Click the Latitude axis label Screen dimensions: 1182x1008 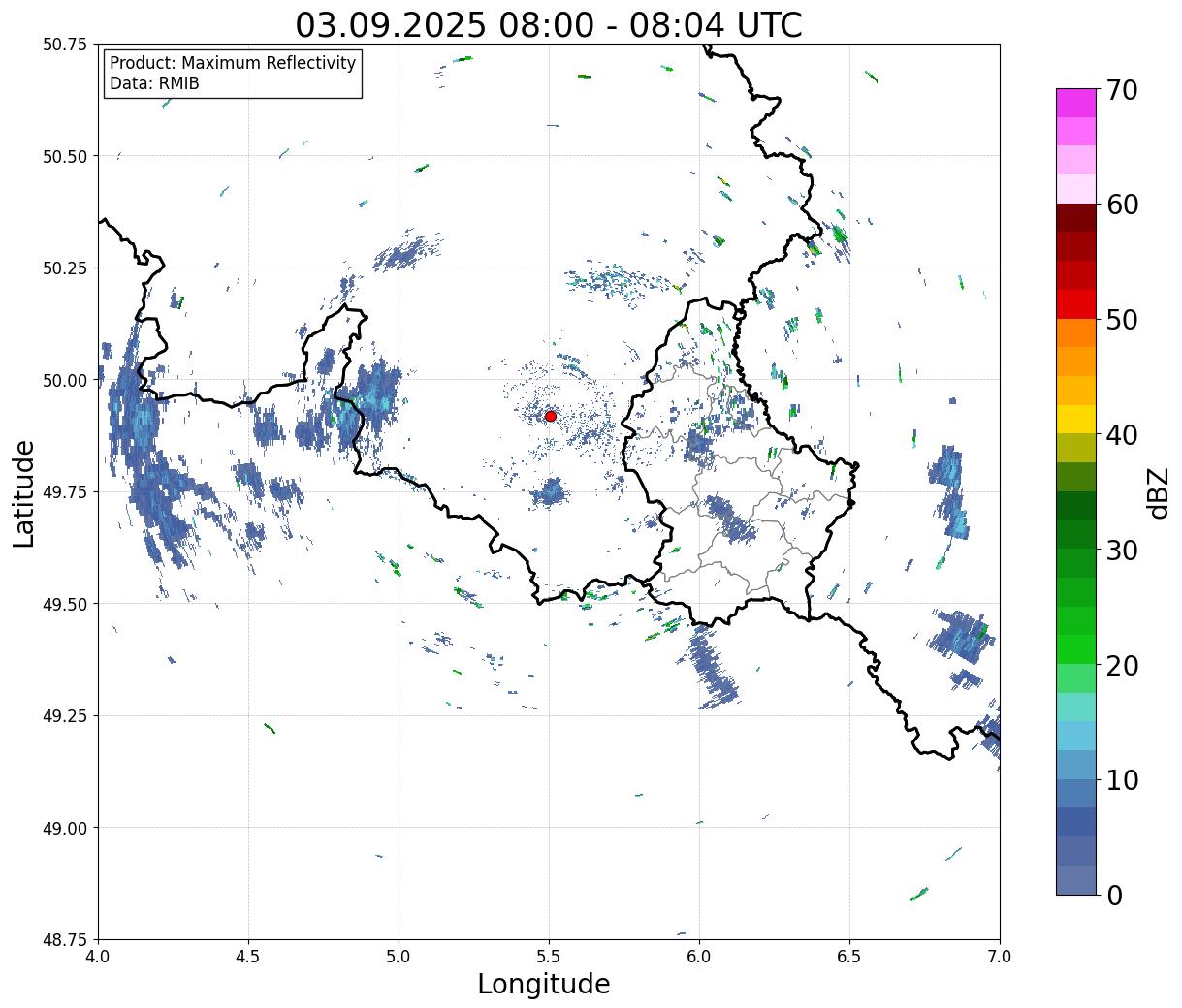(24, 493)
